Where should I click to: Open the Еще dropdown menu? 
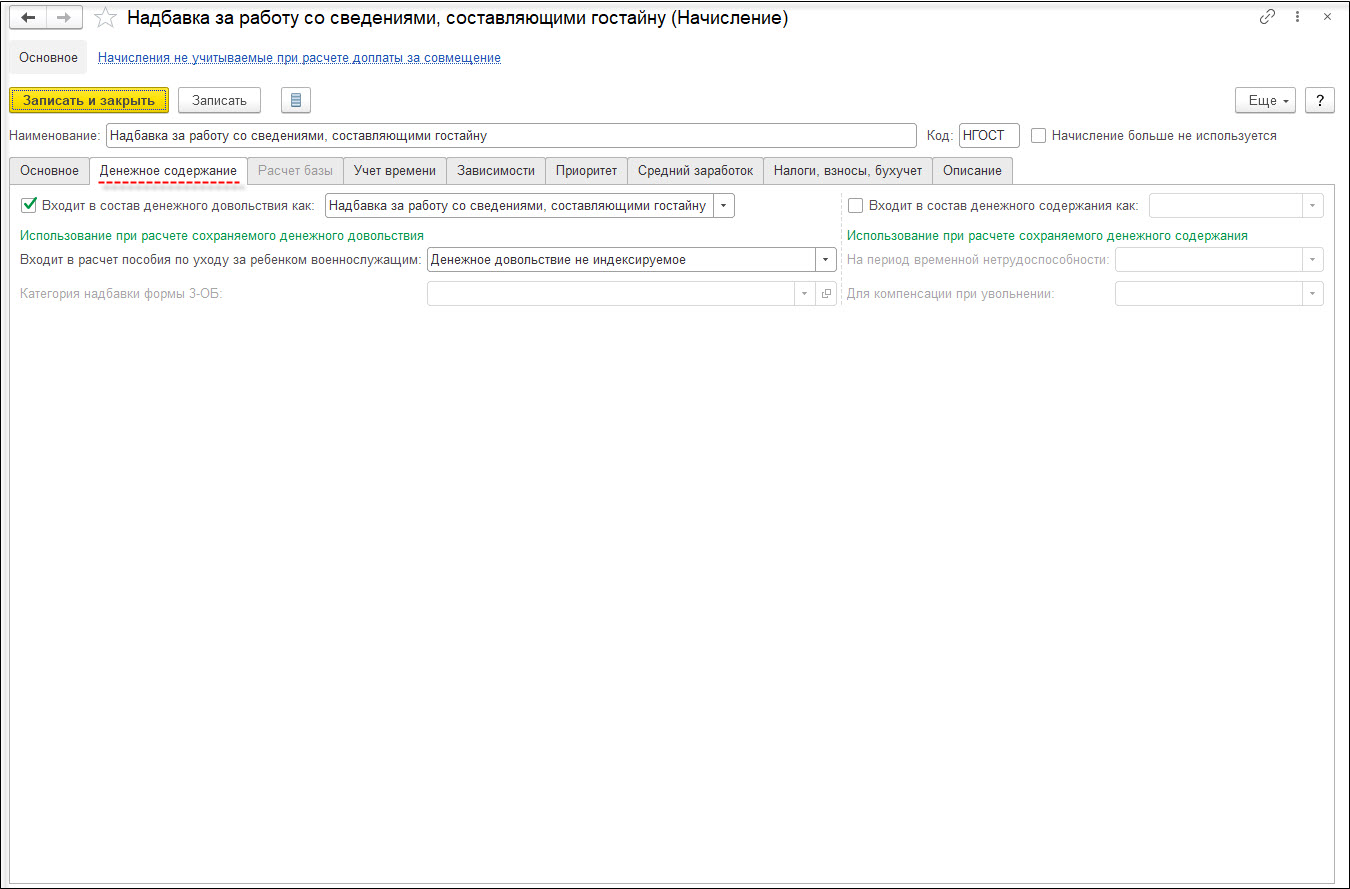coord(1266,100)
